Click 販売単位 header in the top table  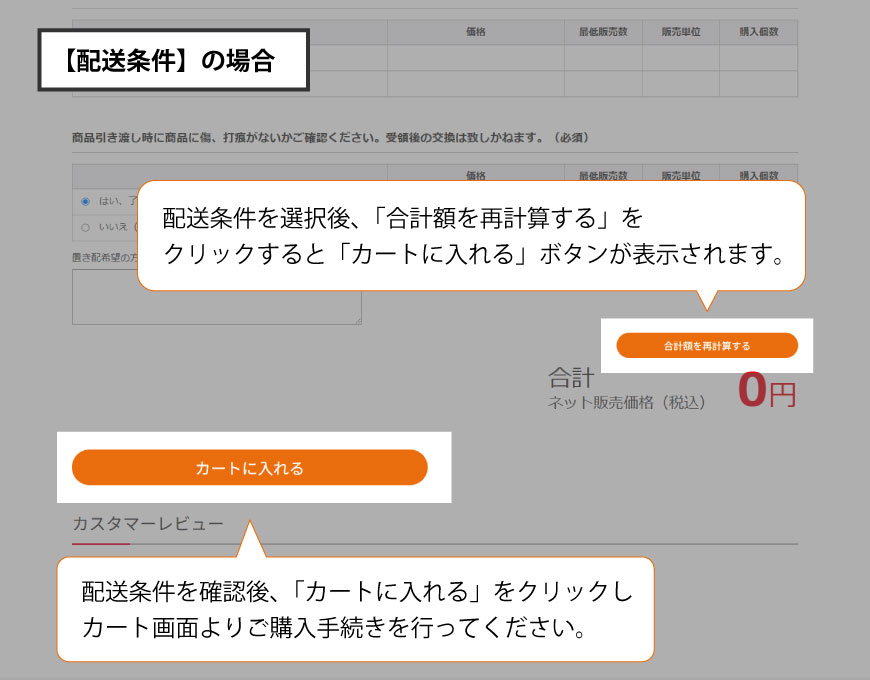click(680, 32)
